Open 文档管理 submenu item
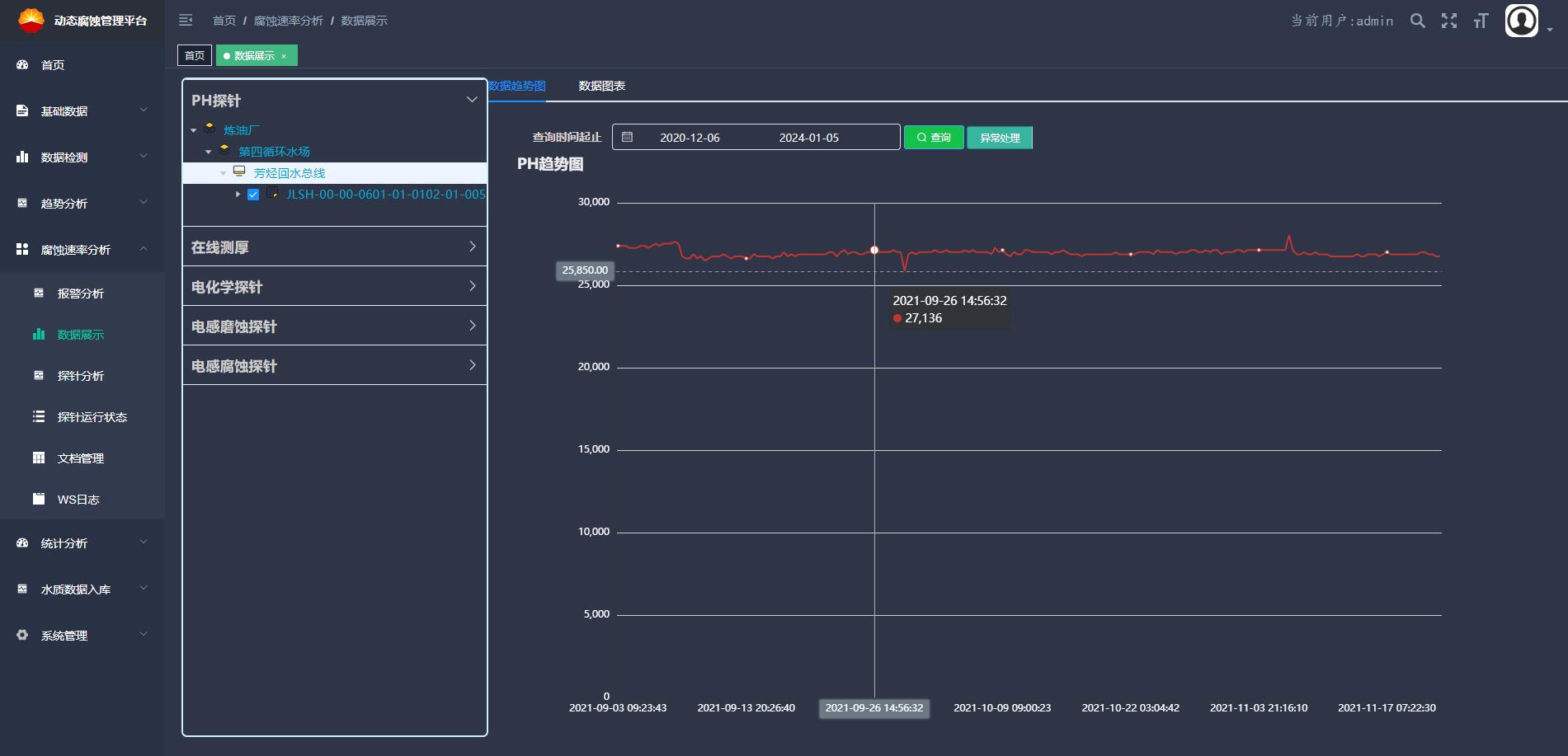 tap(82, 458)
